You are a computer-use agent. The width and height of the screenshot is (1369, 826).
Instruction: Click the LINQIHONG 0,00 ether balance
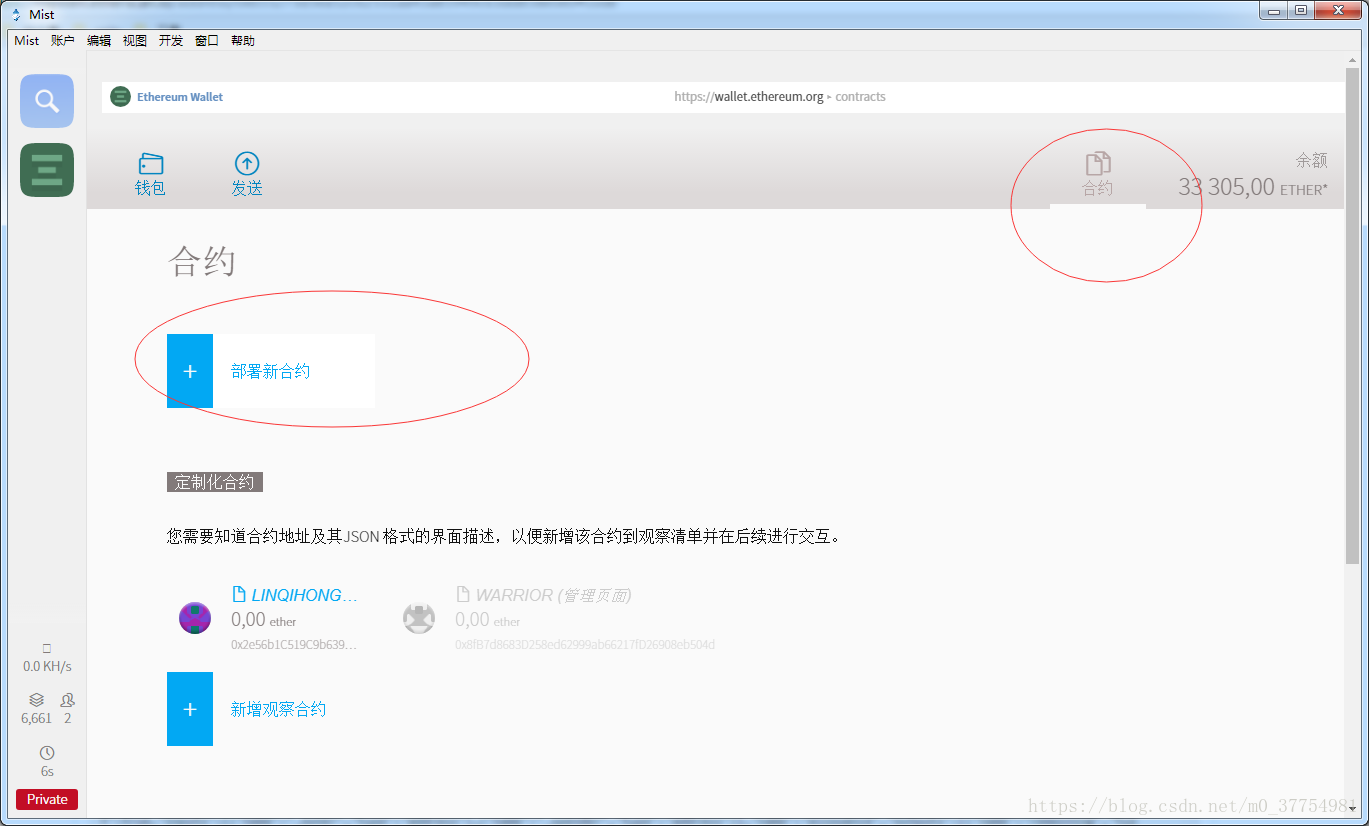pos(264,620)
